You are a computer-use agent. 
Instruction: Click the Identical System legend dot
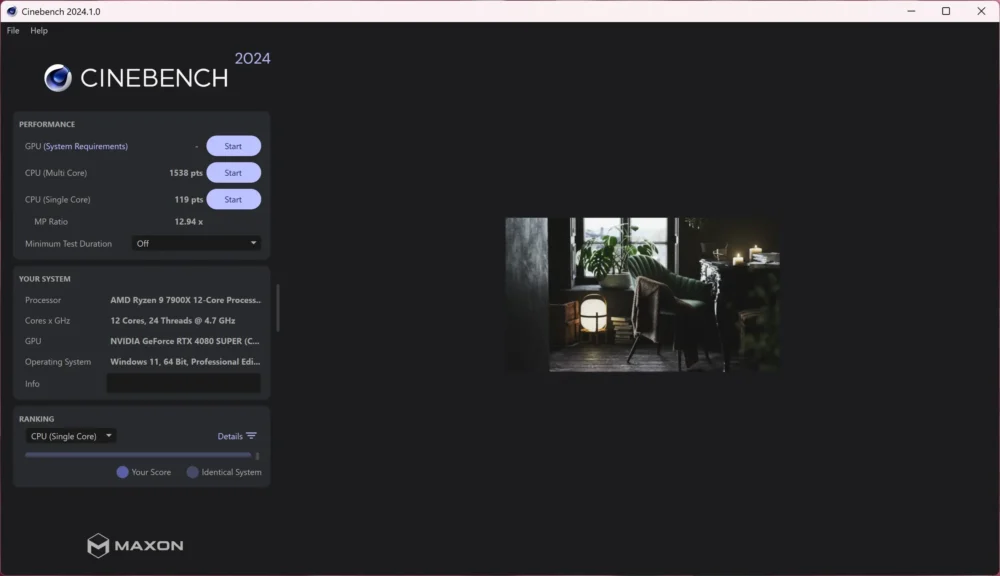pyautogui.click(x=192, y=472)
